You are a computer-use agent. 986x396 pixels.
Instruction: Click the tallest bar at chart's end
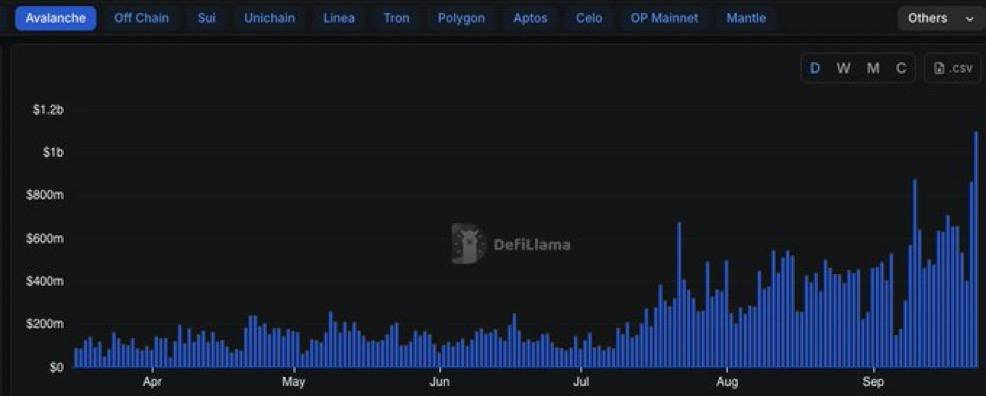click(976, 250)
